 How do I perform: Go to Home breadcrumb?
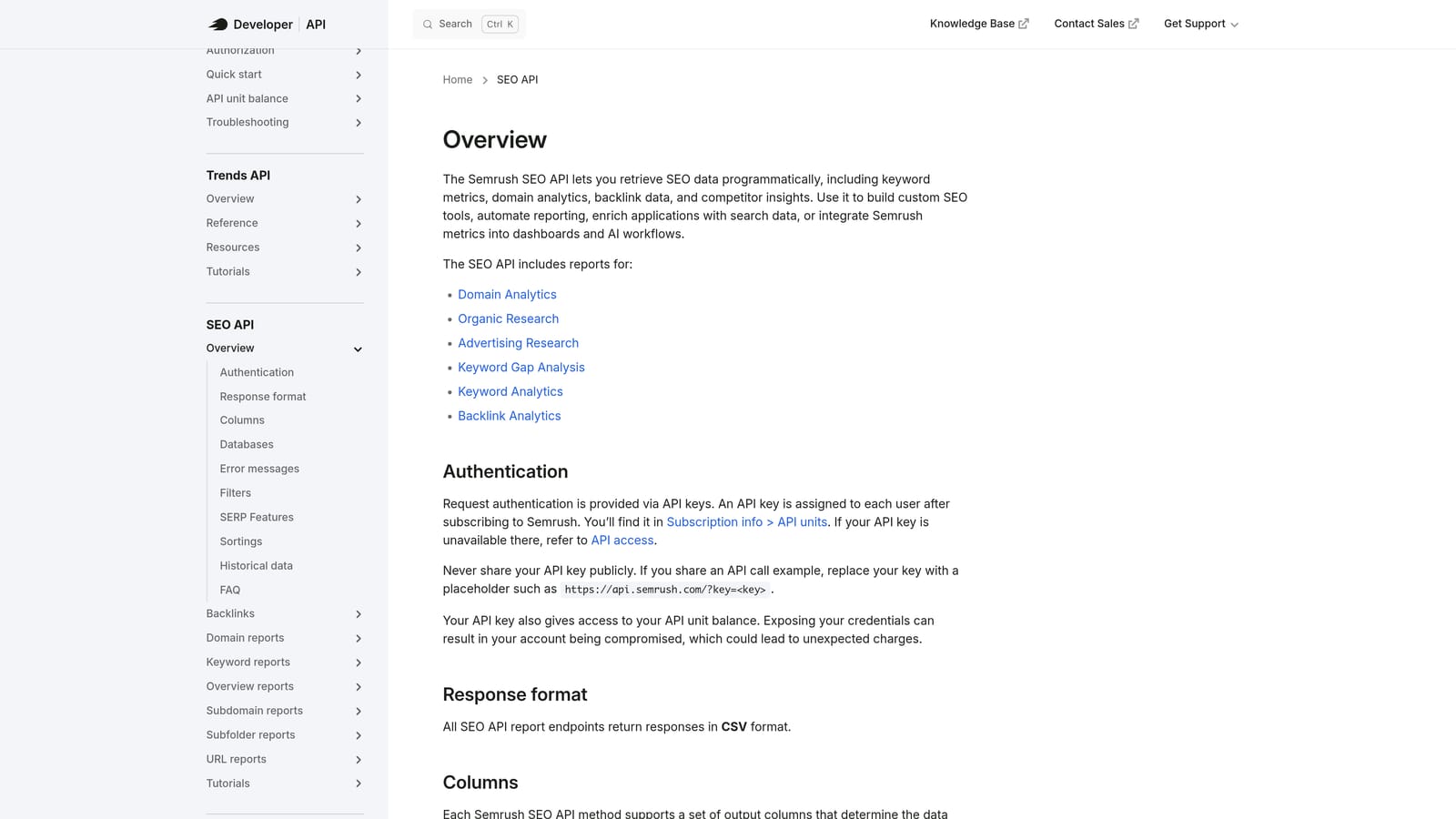pos(458,80)
